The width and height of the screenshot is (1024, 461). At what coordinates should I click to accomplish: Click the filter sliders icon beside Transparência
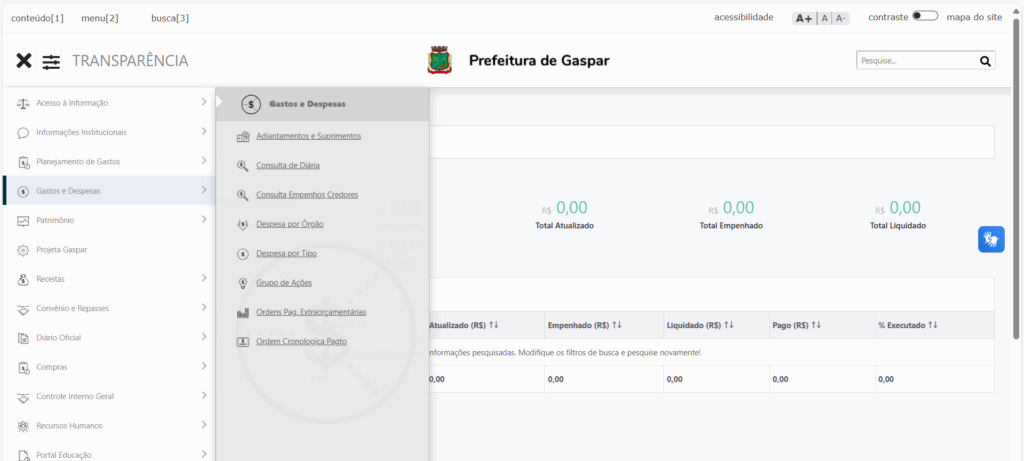point(51,61)
